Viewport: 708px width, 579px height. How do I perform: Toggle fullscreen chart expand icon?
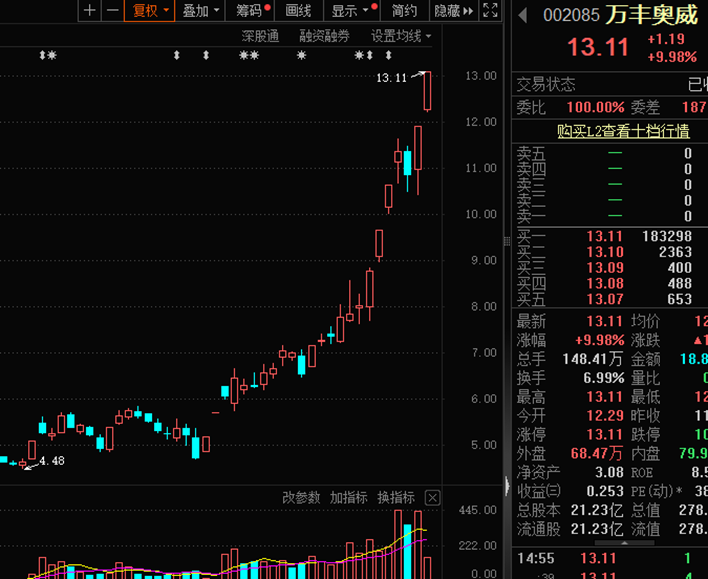pos(490,11)
